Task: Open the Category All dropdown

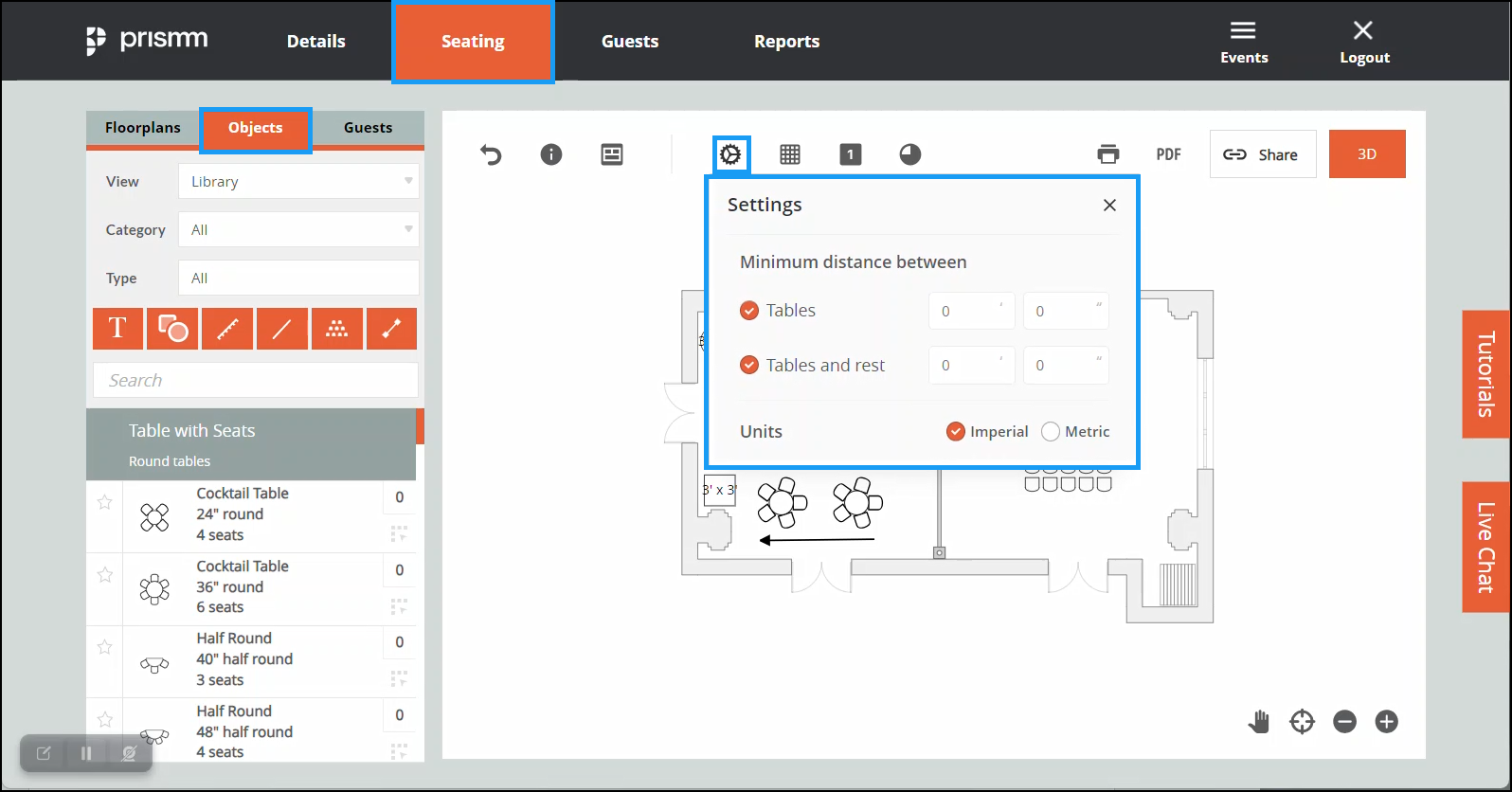Action: pyautogui.click(x=298, y=230)
